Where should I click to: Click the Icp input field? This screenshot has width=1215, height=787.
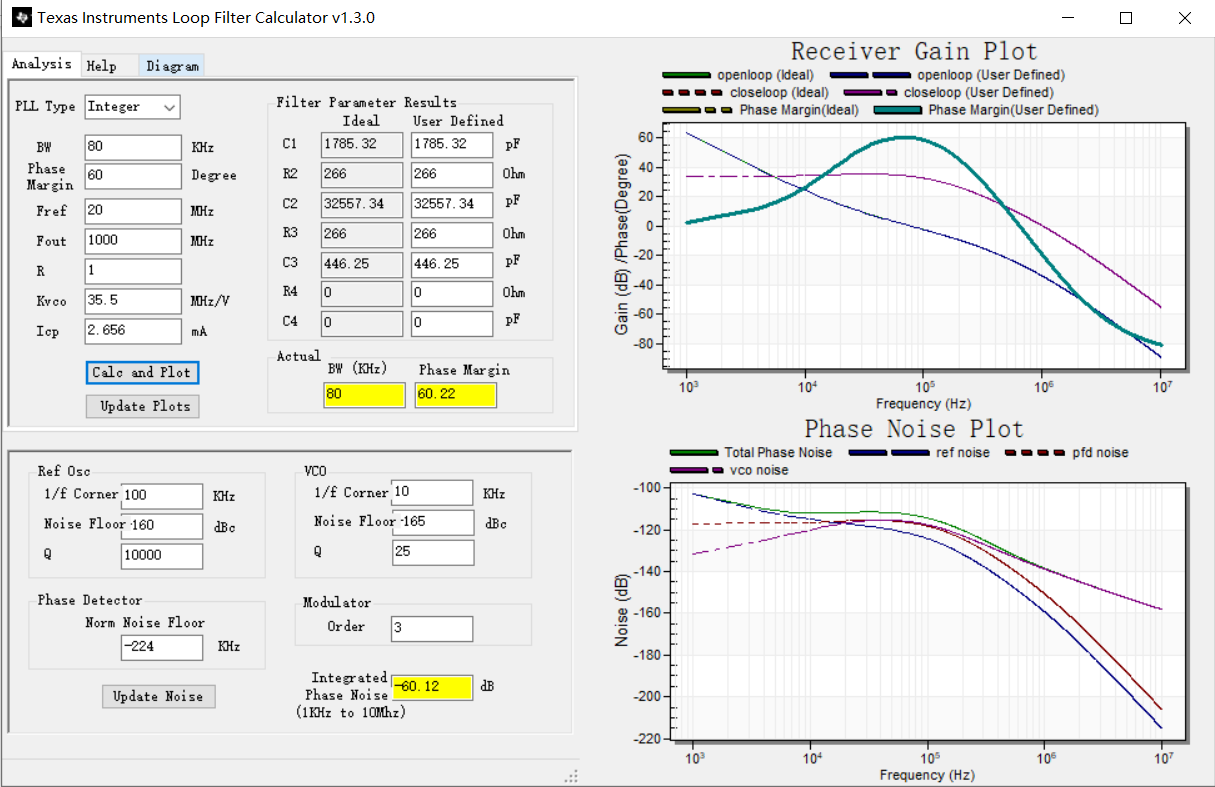[x=133, y=331]
